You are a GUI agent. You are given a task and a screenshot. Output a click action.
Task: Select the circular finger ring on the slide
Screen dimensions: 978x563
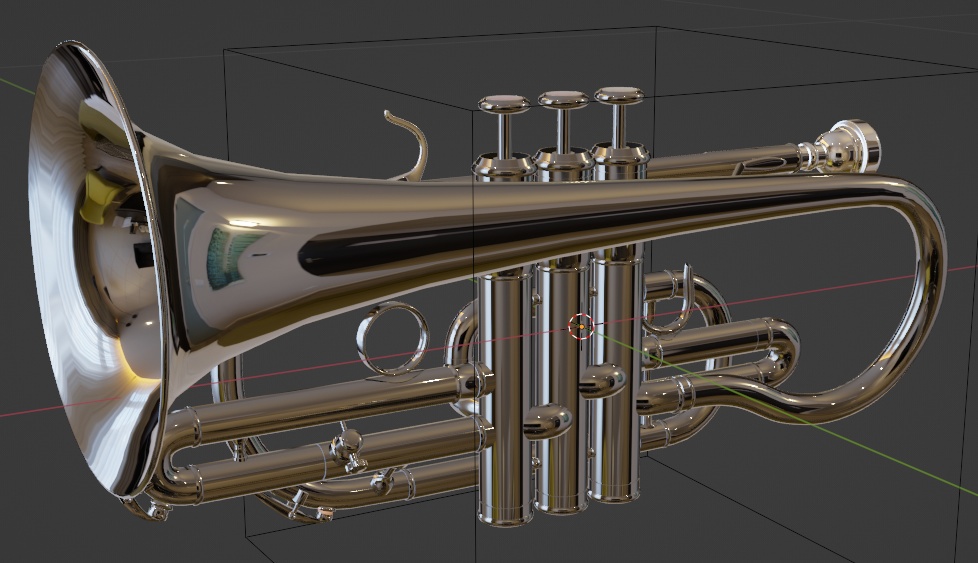click(x=393, y=338)
